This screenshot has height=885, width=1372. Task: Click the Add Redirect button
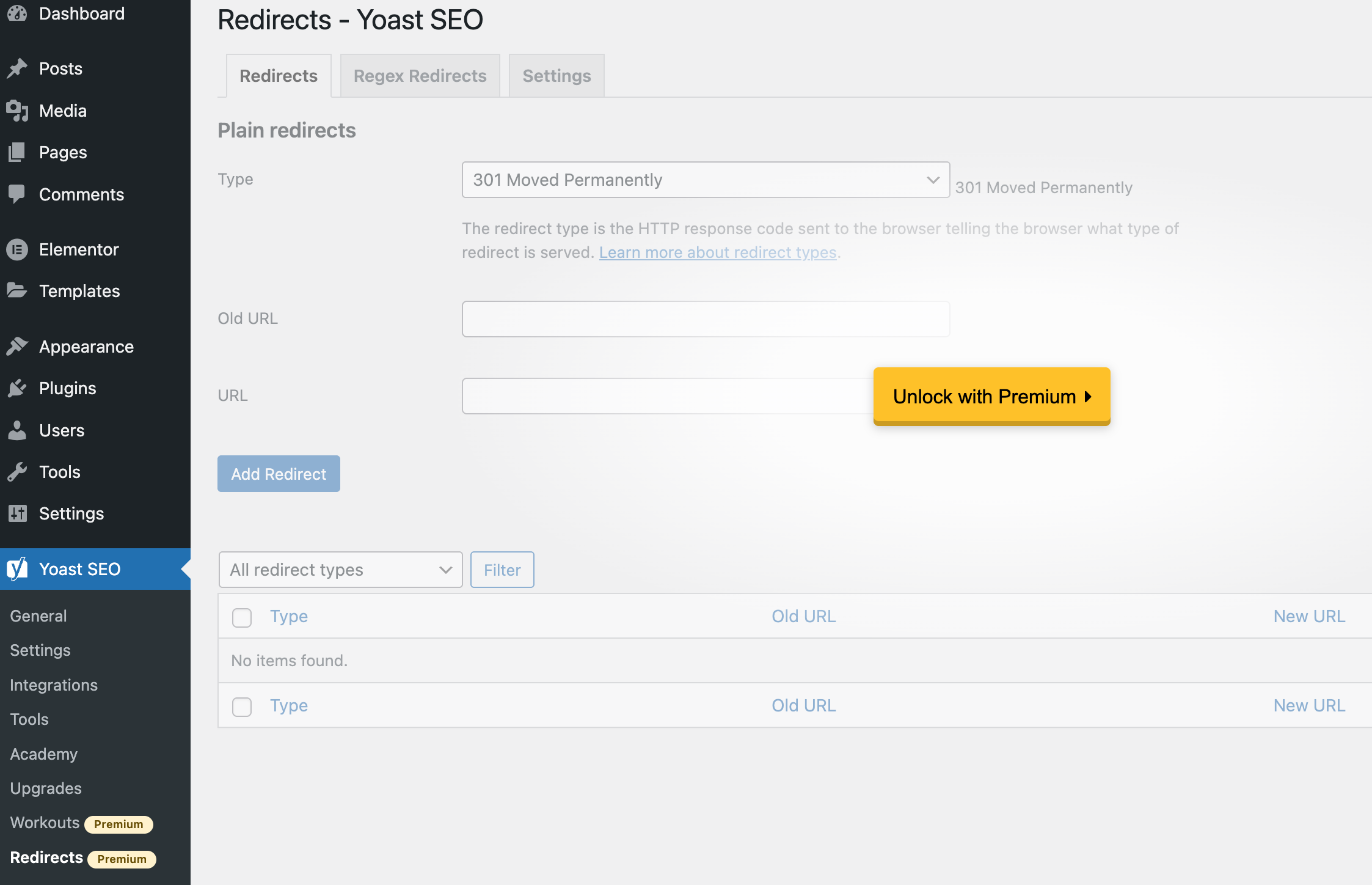click(x=279, y=473)
